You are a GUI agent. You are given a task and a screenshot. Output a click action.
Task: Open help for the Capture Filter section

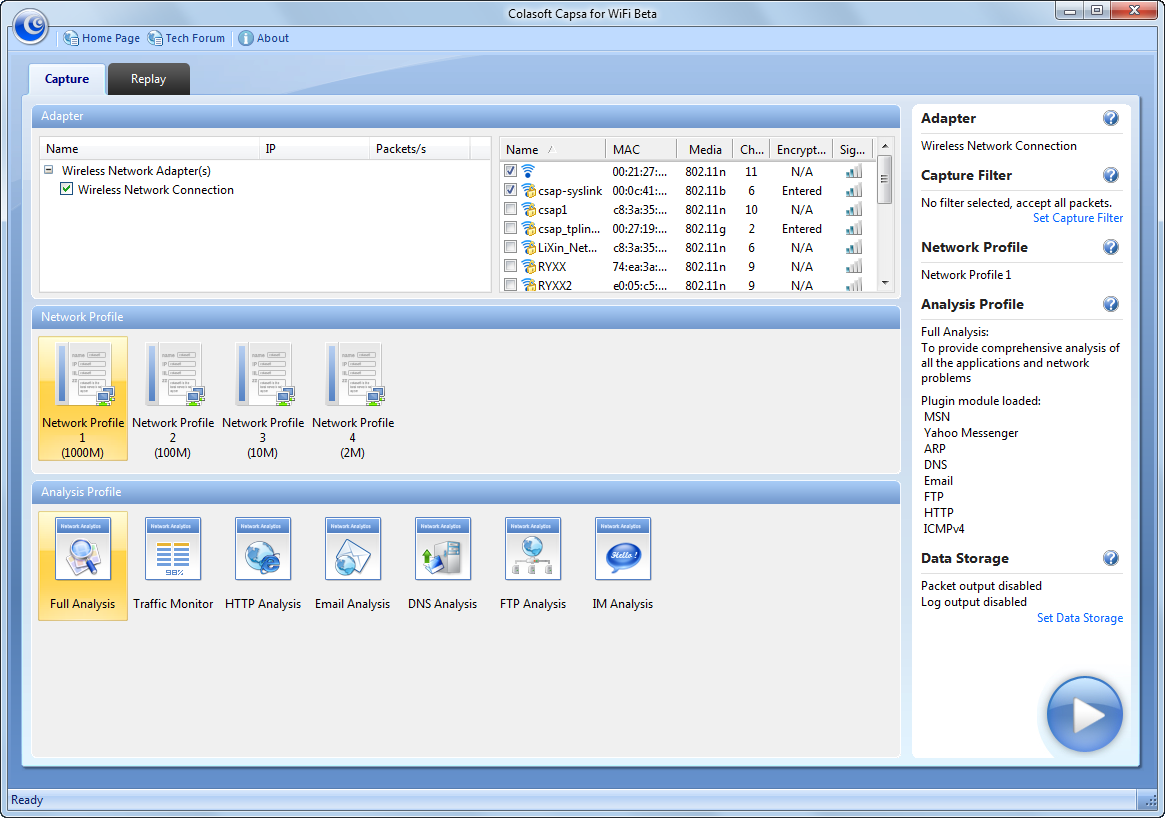[1111, 175]
